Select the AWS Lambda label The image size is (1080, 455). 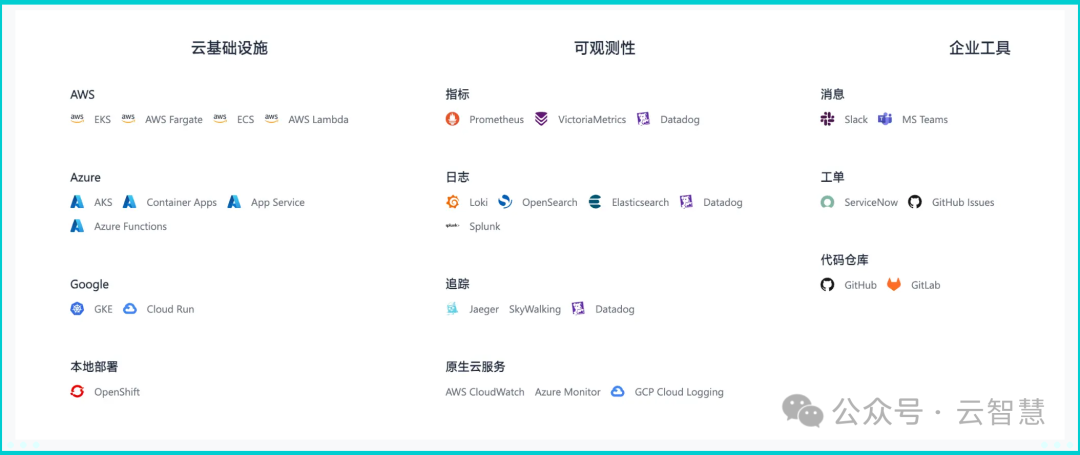pyautogui.click(x=319, y=120)
